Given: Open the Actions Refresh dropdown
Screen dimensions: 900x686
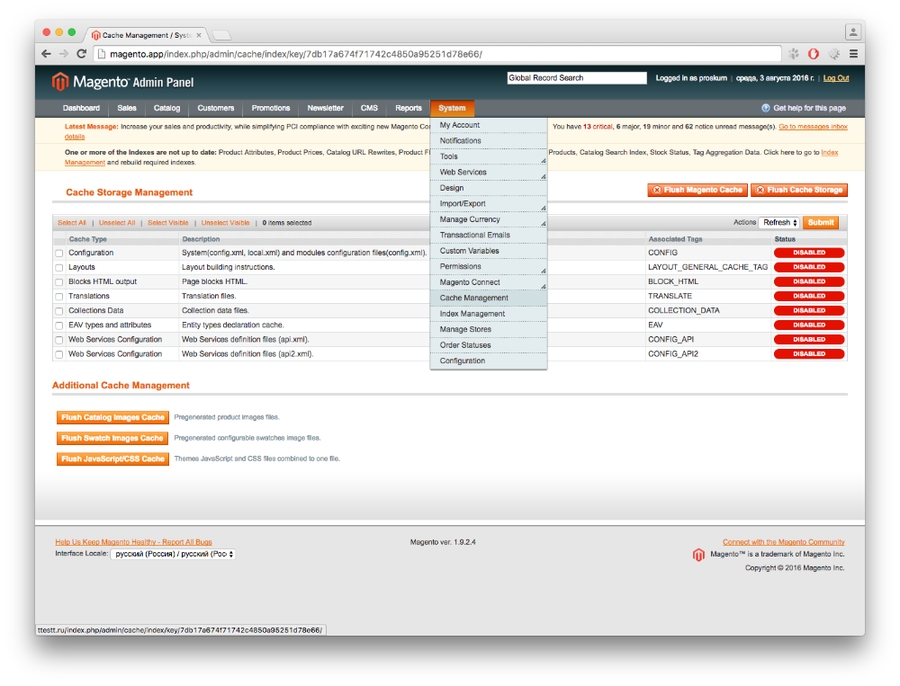Looking at the screenshot, I should pos(779,223).
